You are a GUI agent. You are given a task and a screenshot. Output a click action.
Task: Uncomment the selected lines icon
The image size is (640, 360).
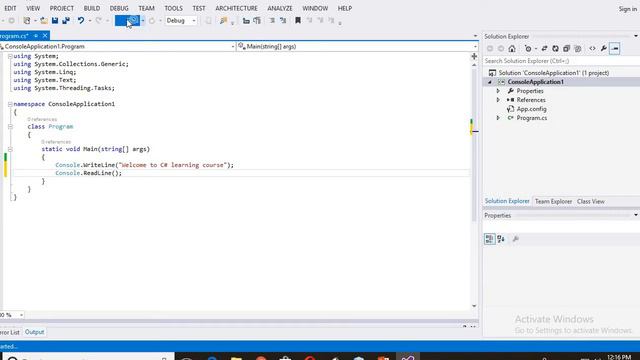pos(283,20)
